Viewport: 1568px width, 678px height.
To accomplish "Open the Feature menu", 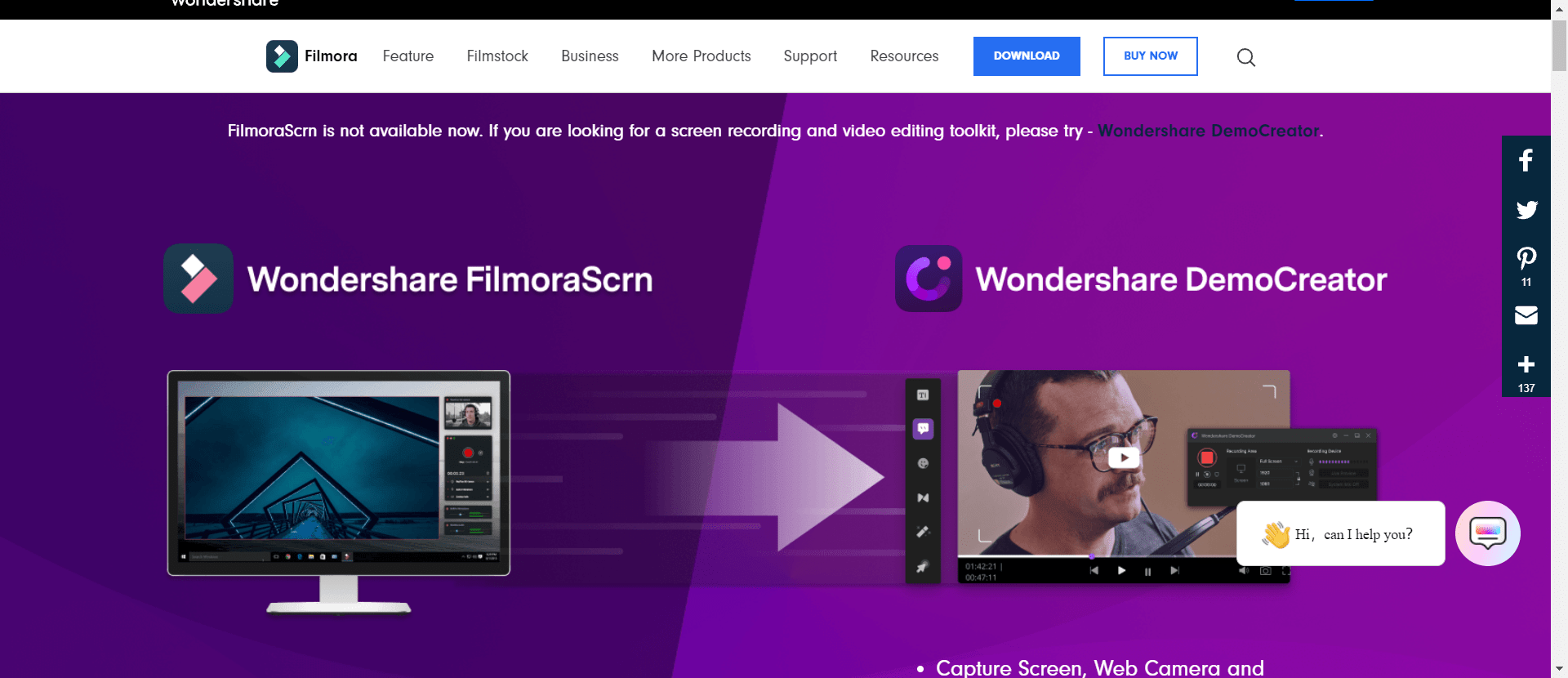I will click(408, 56).
